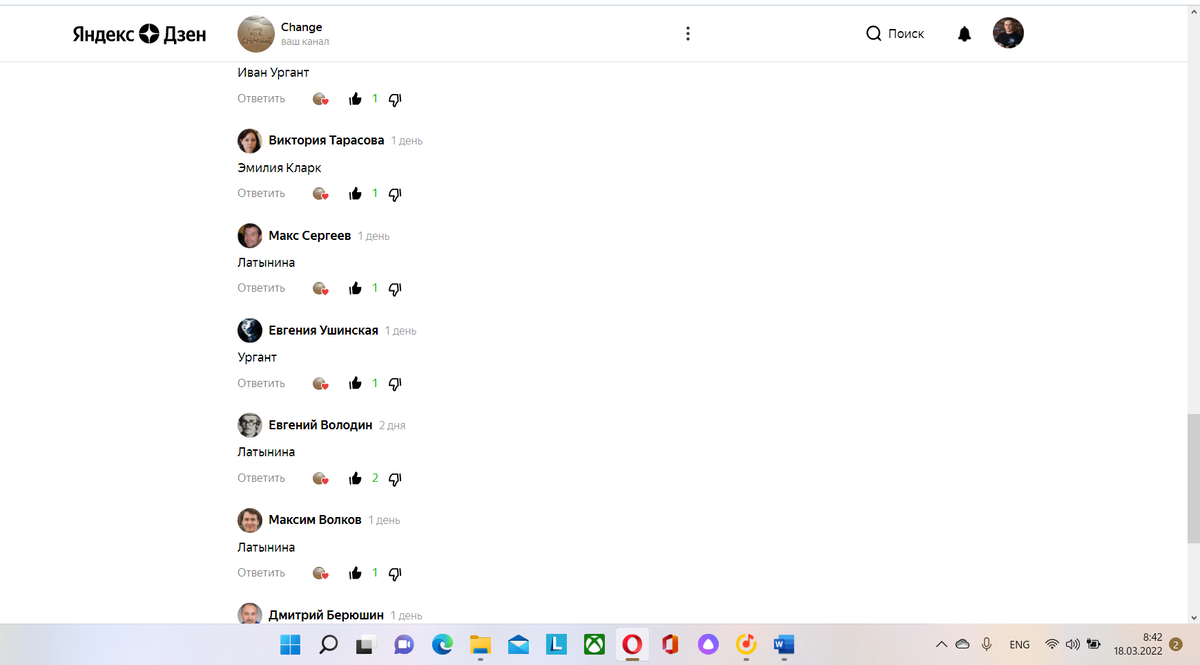Image resolution: width=1200 pixels, height=665 pixels.
Task: Switch ENG input language
Action: click(1020, 644)
